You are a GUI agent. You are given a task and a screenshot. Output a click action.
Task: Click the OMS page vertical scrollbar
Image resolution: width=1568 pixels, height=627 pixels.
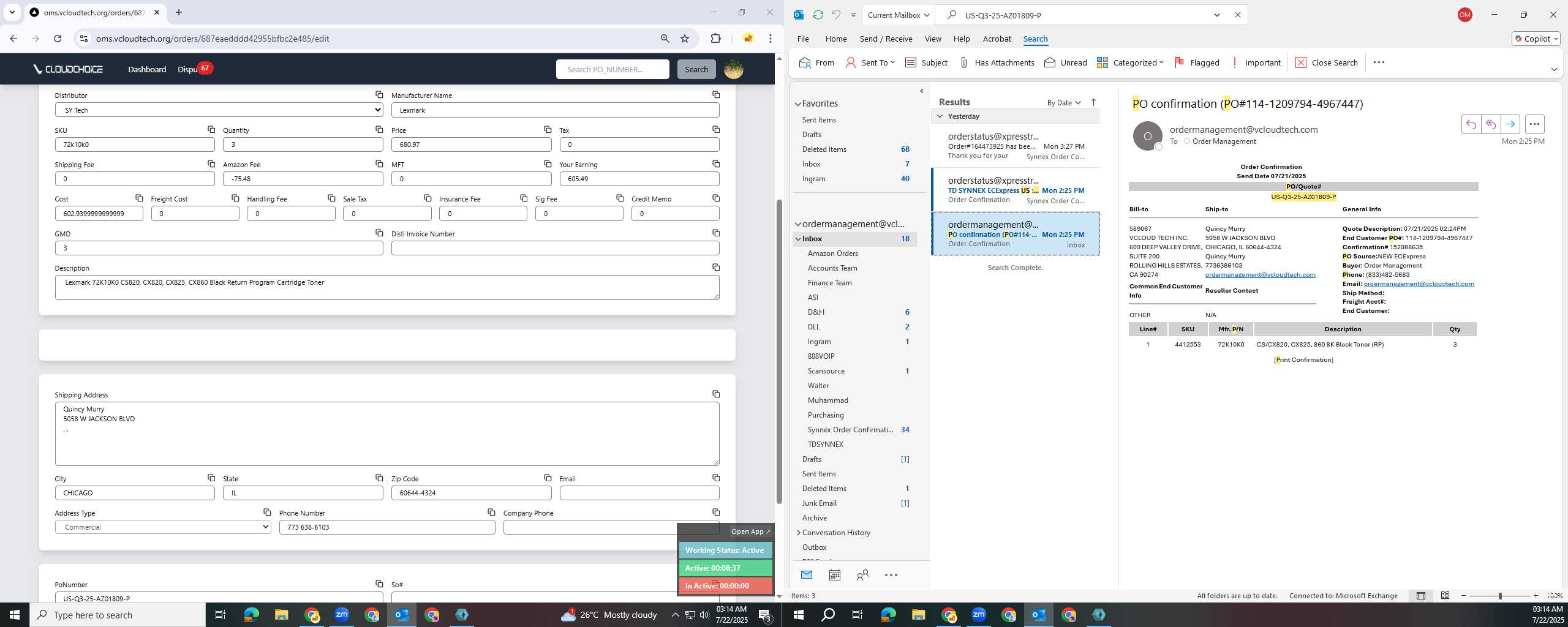coord(779,351)
